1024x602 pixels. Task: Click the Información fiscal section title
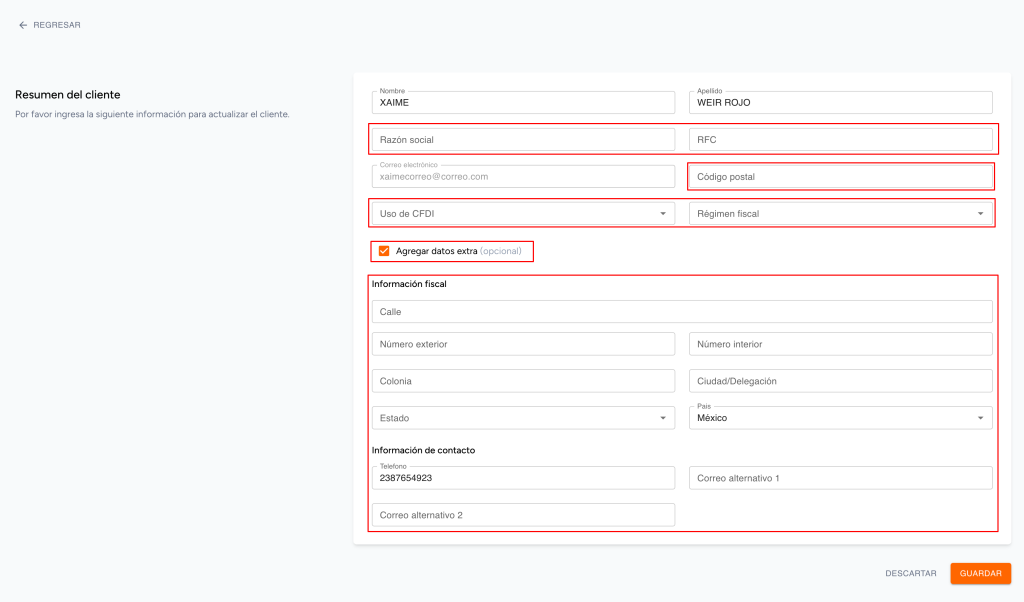click(409, 284)
